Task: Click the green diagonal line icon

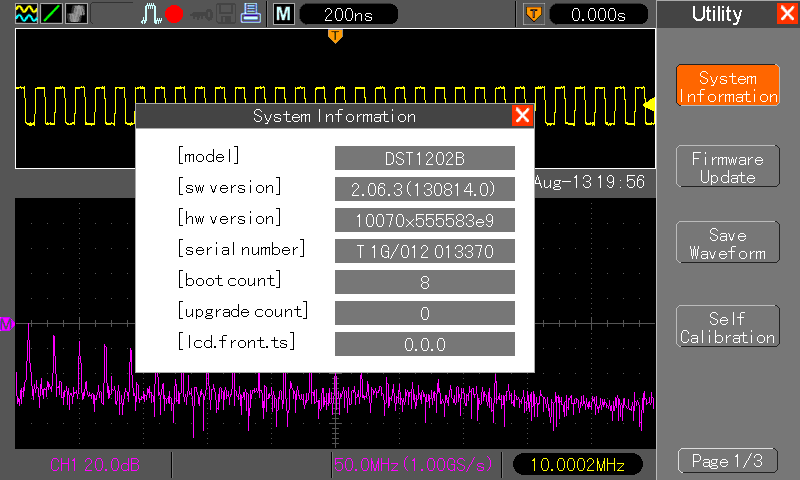Action: click(52, 13)
